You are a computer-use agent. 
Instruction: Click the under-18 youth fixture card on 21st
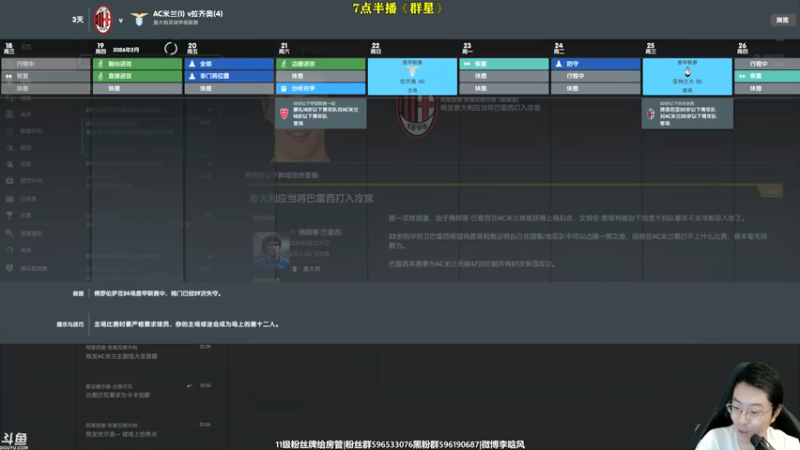tap(321, 113)
